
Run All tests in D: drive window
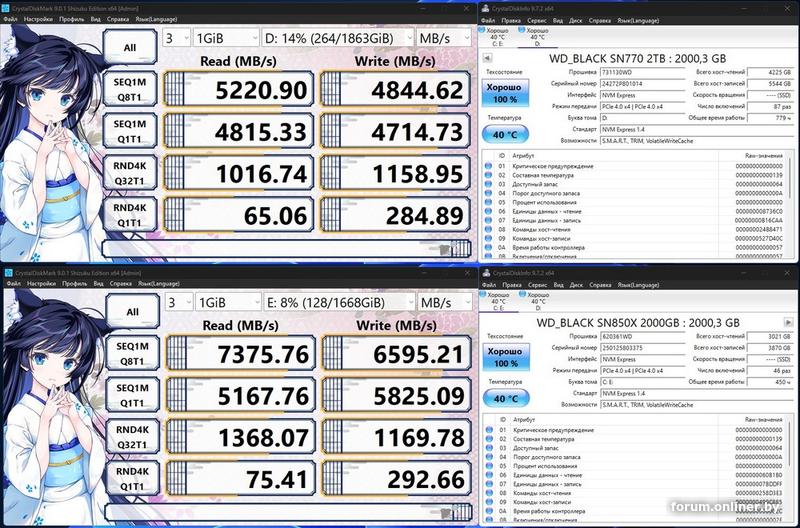coord(130,47)
